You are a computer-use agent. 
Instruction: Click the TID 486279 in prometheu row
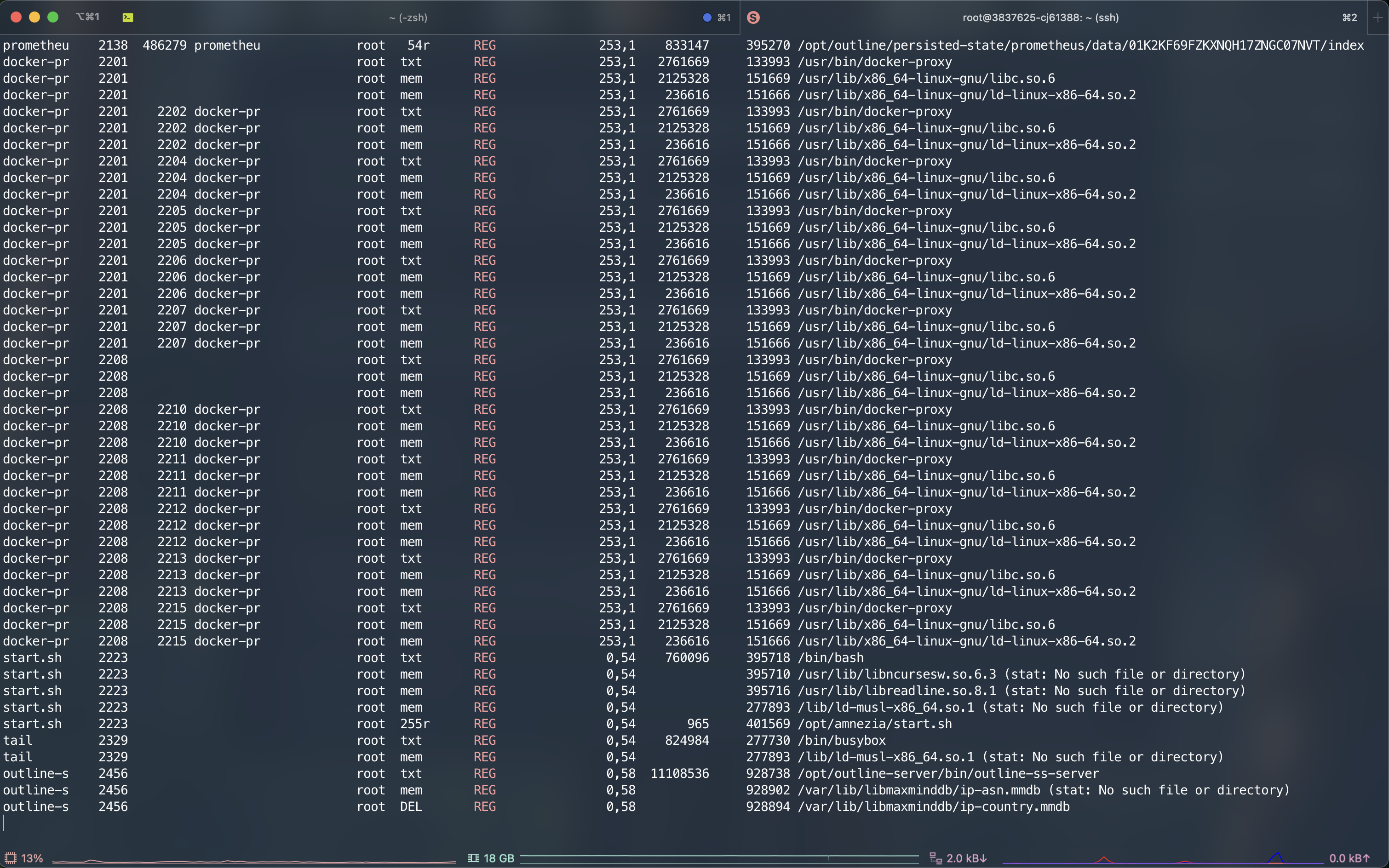point(165,46)
